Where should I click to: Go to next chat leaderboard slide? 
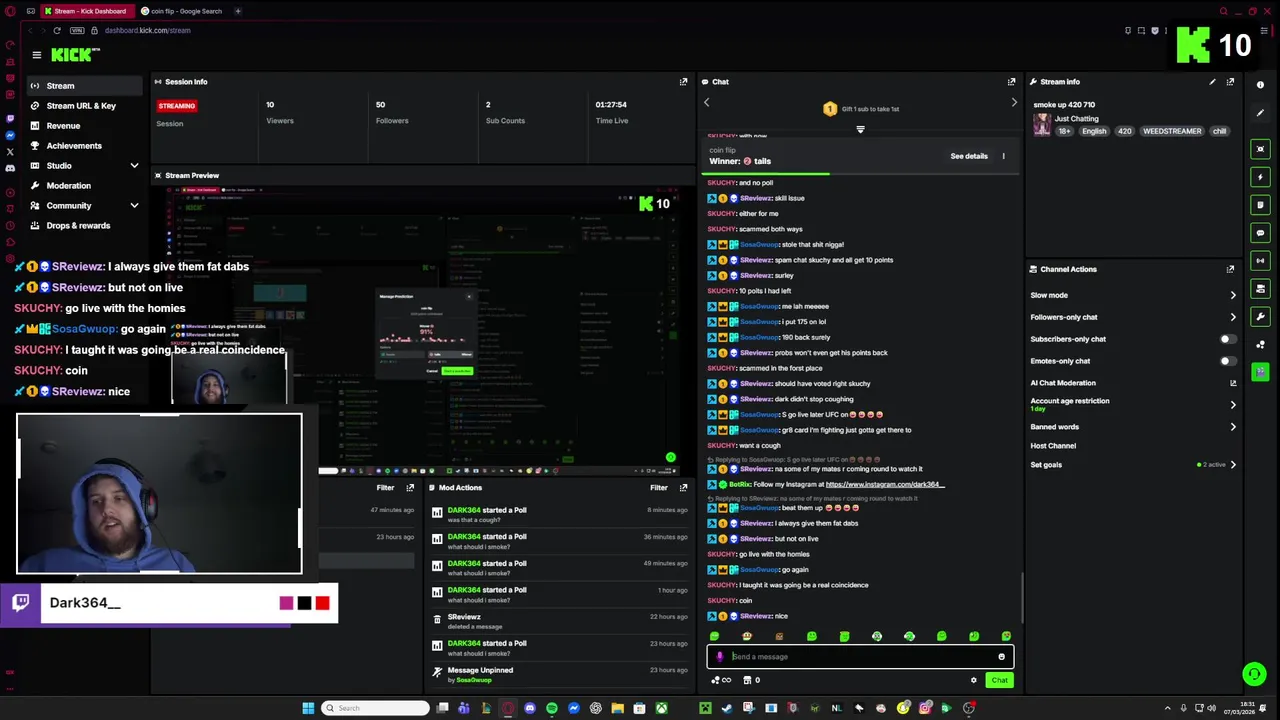(x=1013, y=102)
